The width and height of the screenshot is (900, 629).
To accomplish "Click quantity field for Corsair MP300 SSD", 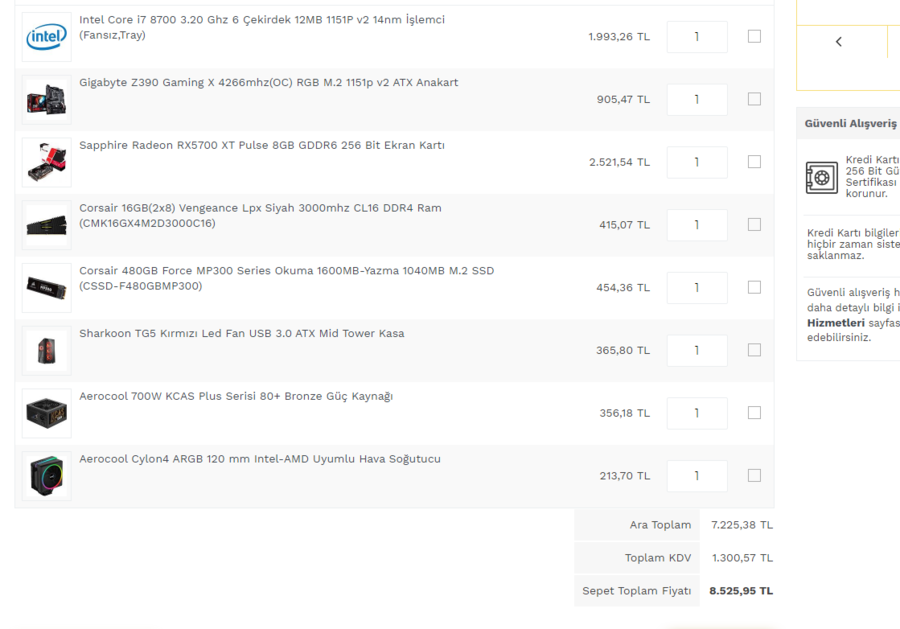I will tap(696, 288).
